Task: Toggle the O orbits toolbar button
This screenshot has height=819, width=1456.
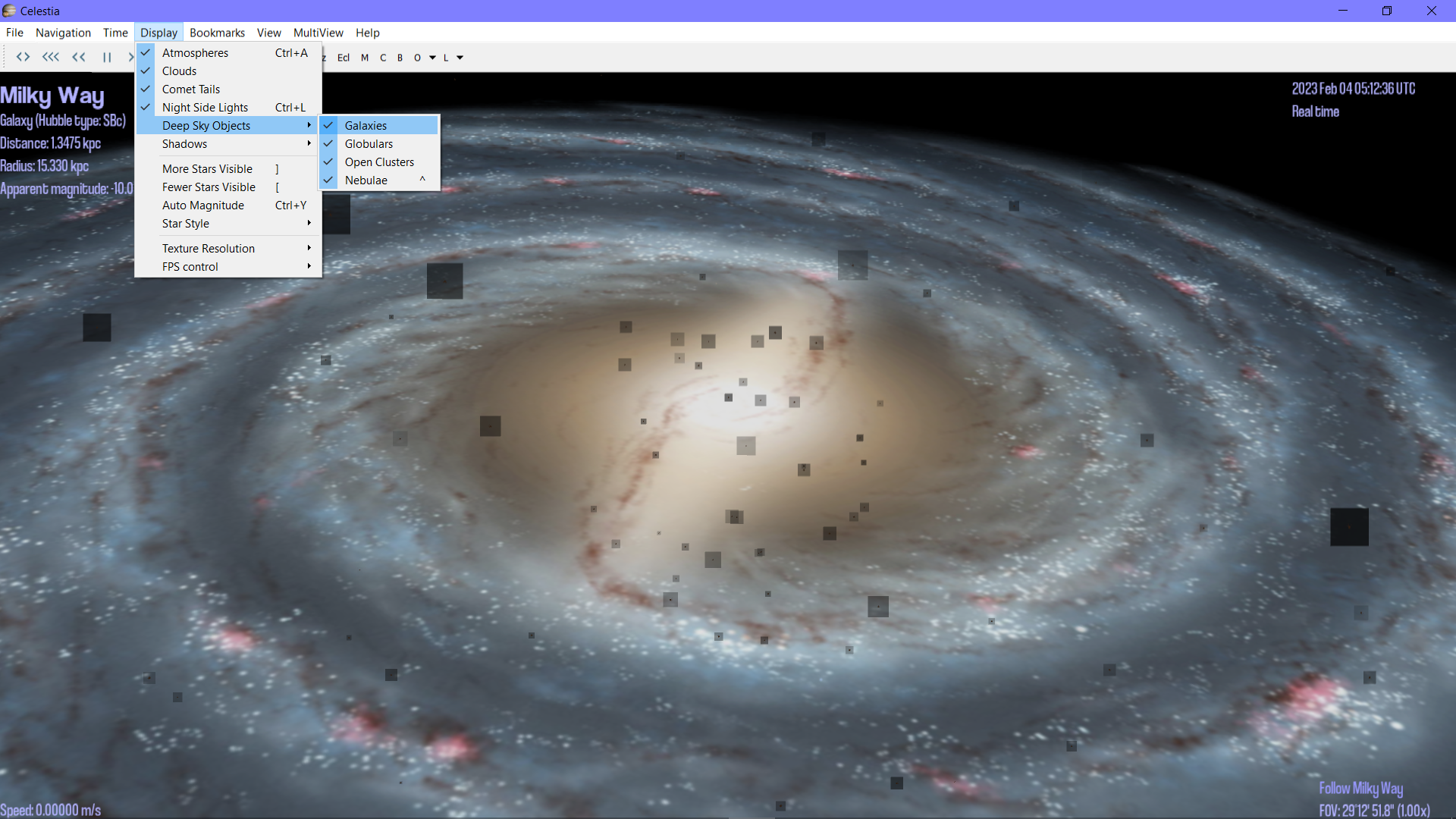Action: pyautogui.click(x=417, y=58)
